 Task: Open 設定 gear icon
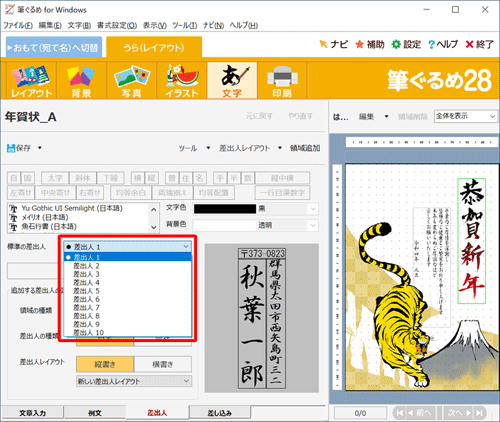click(x=396, y=44)
